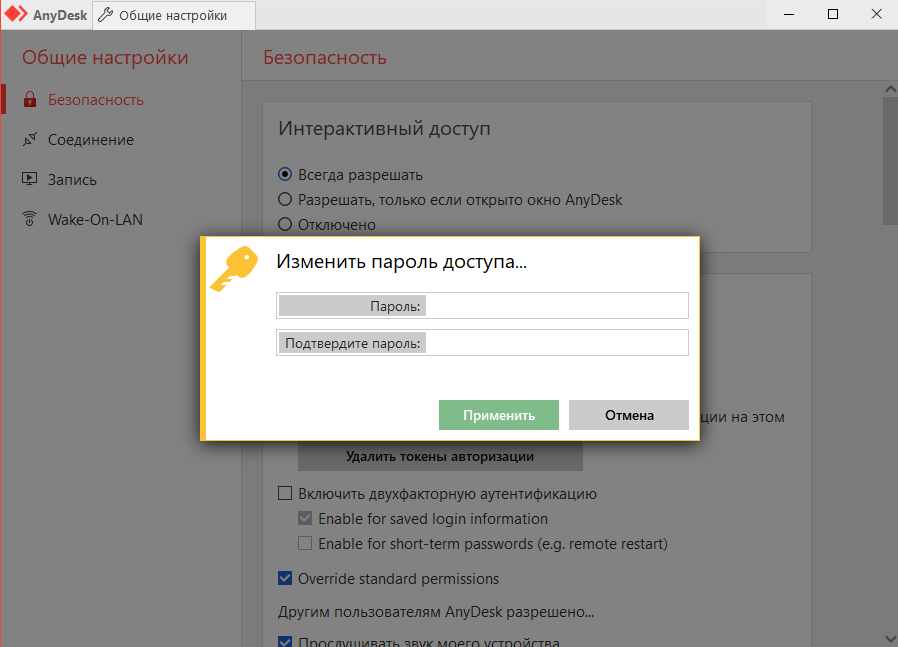The height and width of the screenshot is (647, 898).
Task: Cancel the dialog with the Отмена button
Action: tap(628, 415)
